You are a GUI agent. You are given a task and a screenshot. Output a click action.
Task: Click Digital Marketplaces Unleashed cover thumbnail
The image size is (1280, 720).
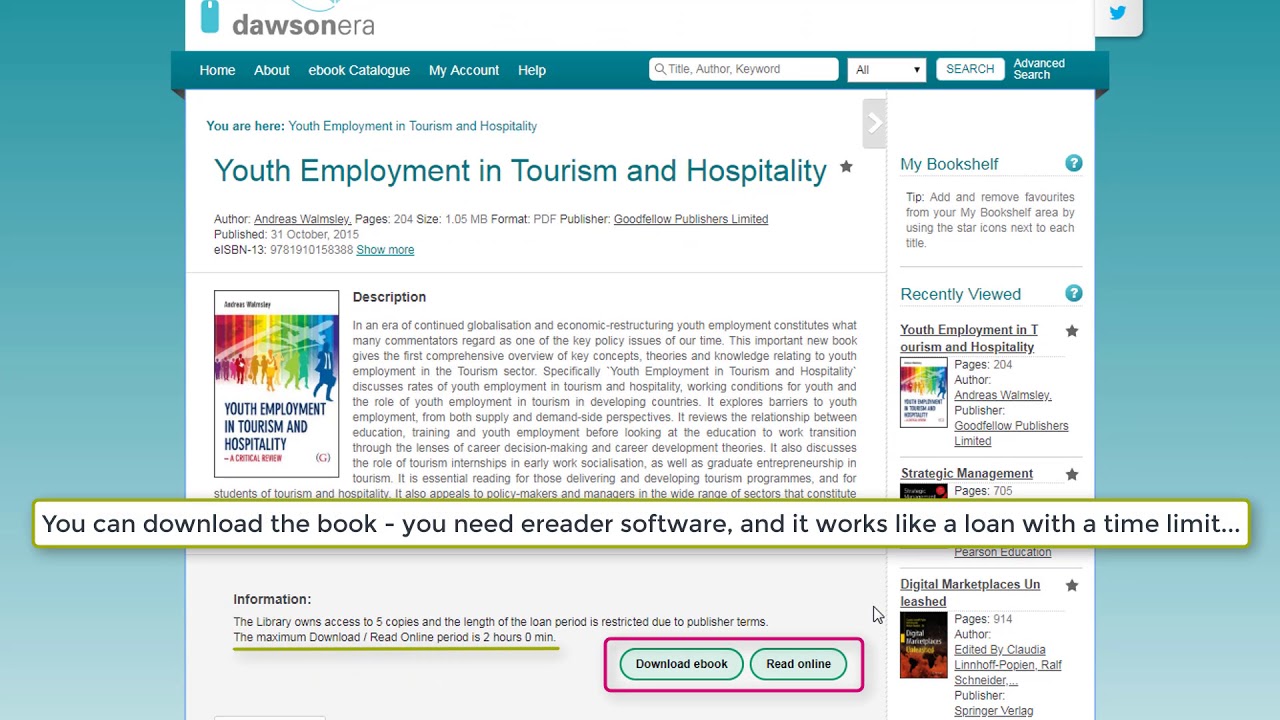click(923, 645)
